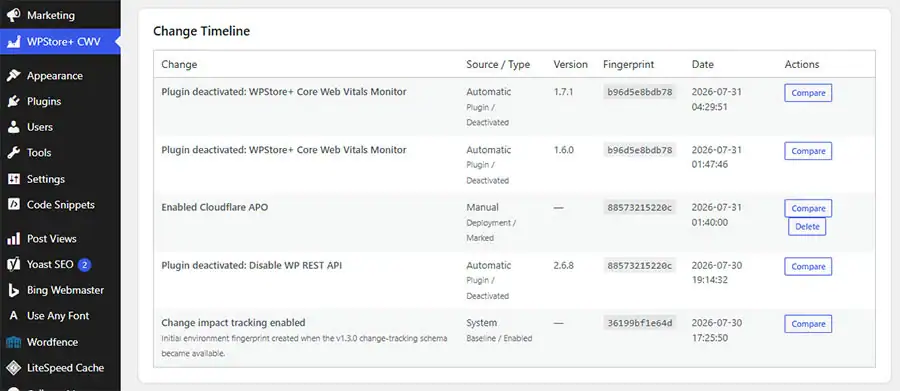Click date 2026-07-31 04:29:51
The width and height of the screenshot is (900, 391).
pyautogui.click(x=717, y=99)
